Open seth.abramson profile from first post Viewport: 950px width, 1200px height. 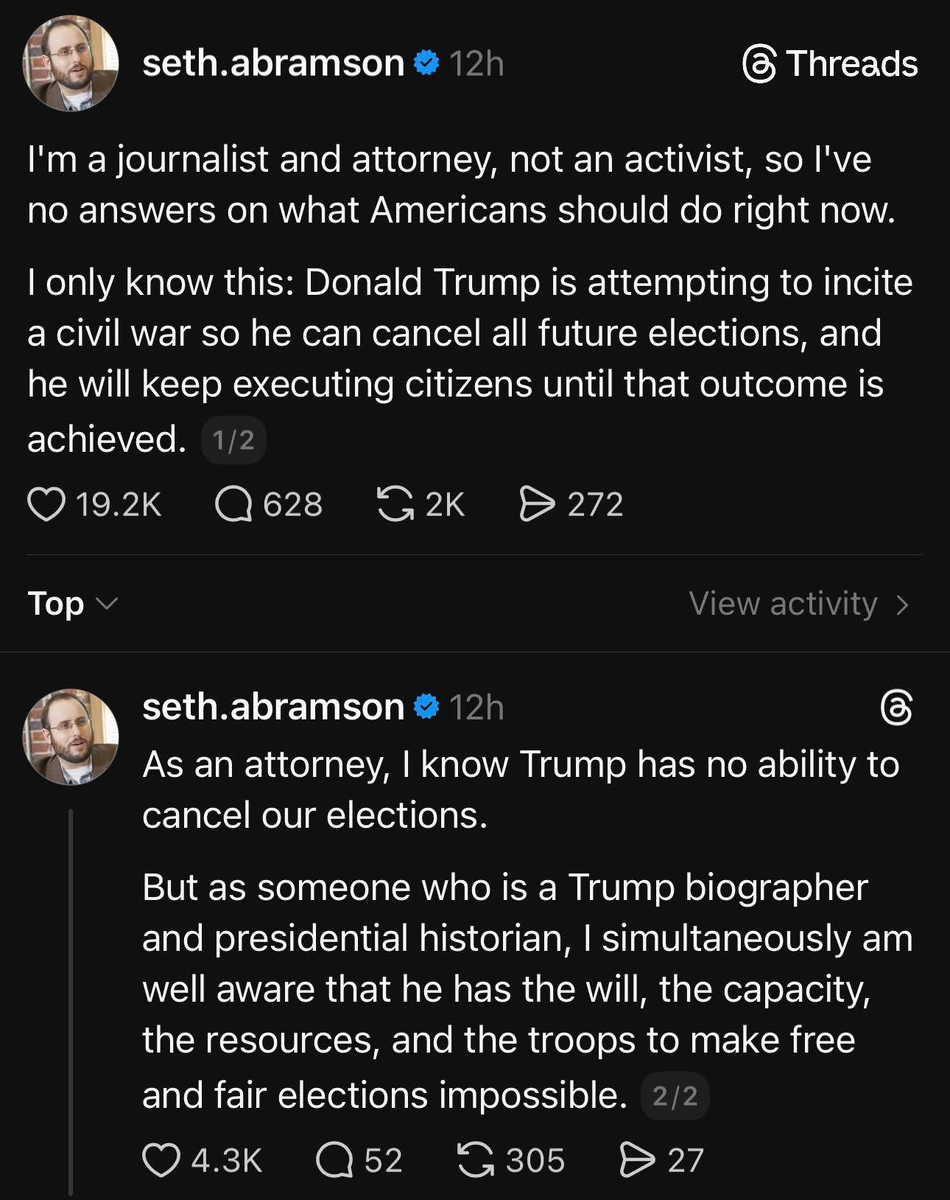(274, 64)
